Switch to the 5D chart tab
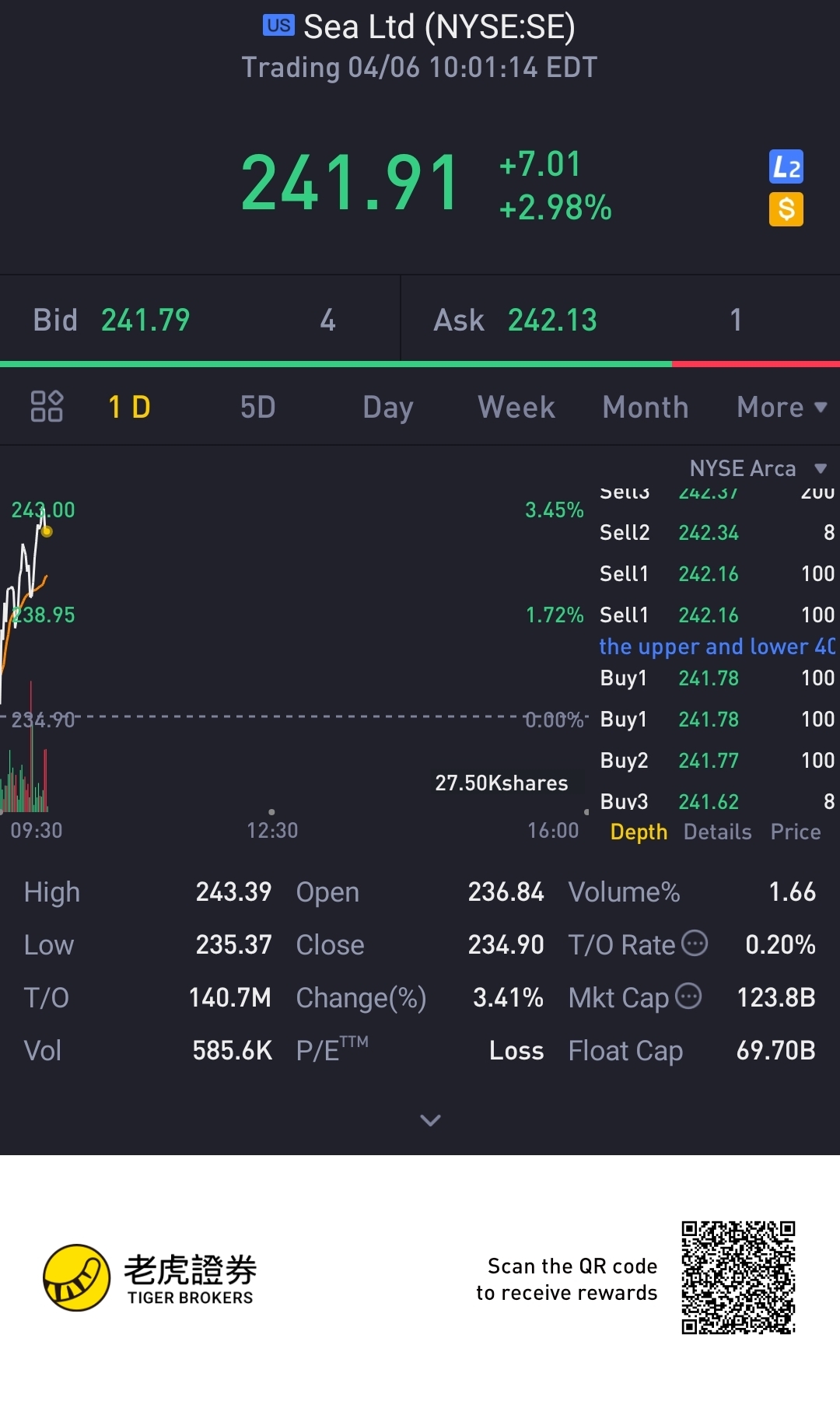Image resolution: width=840 pixels, height=1401 pixels. click(257, 407)
